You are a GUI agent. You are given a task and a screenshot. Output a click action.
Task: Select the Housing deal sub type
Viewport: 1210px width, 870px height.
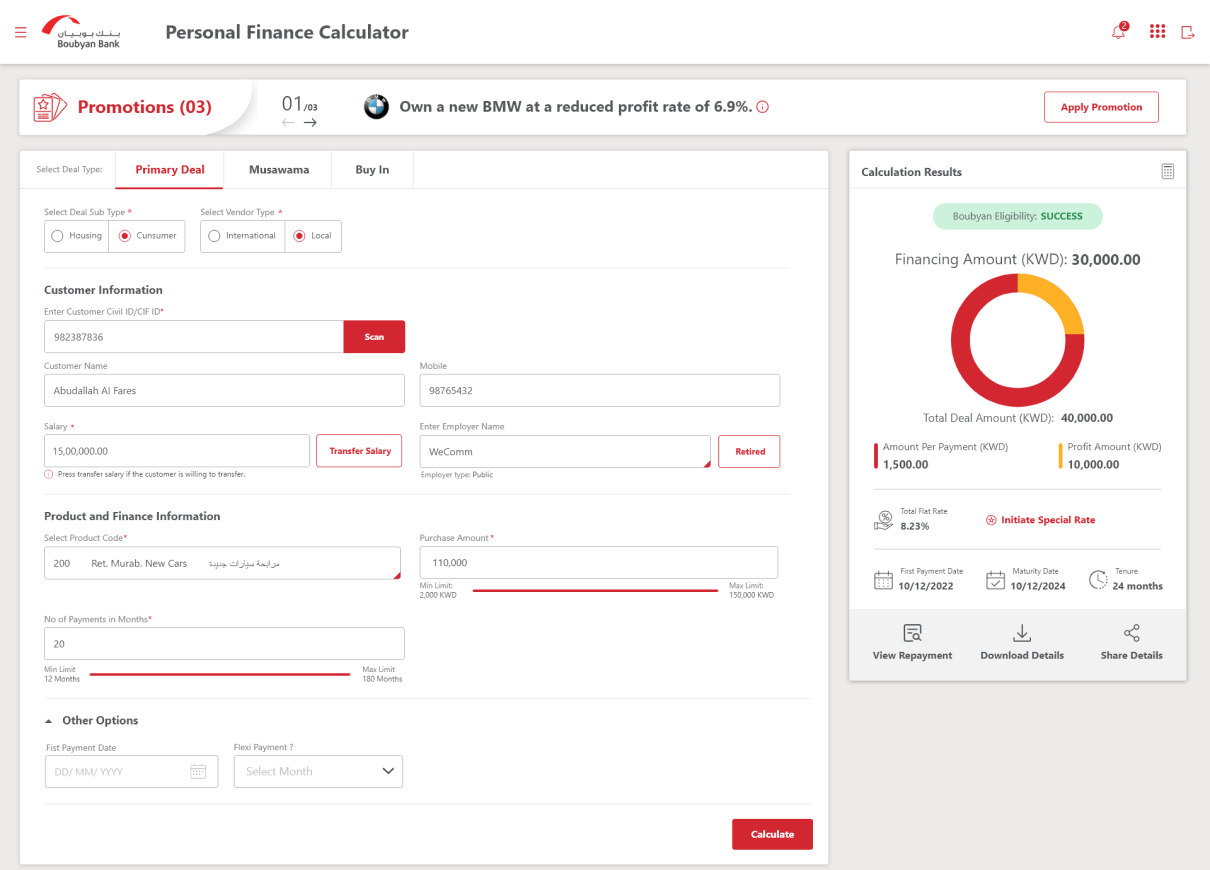click(77, 236)
